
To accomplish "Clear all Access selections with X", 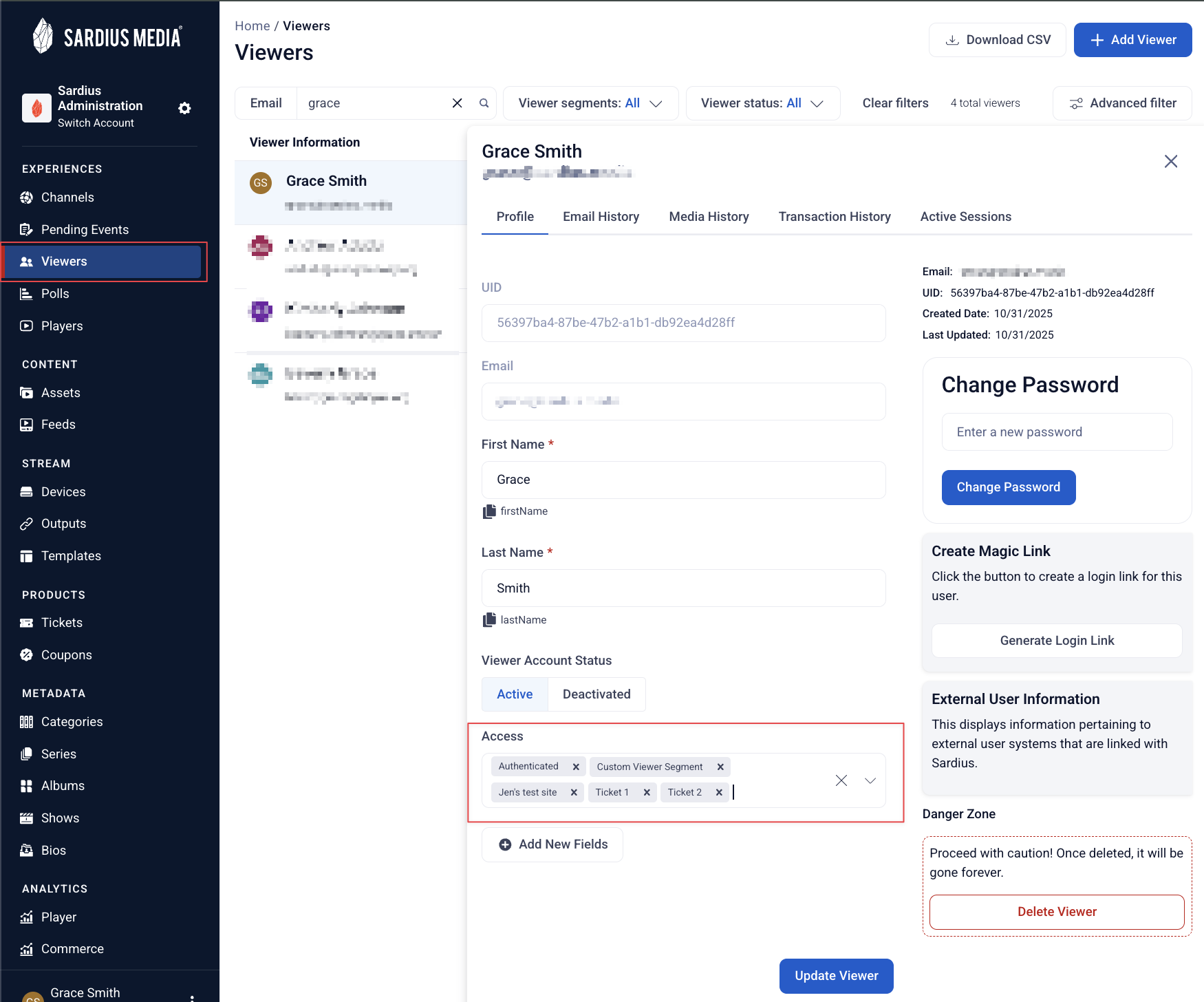I will coord(841,780).
